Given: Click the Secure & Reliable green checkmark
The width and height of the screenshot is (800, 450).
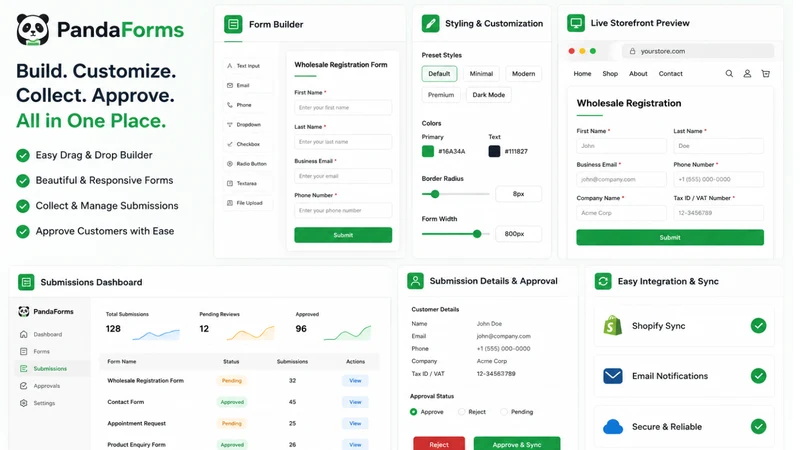Looking at the screenshot, I should 758,426.
